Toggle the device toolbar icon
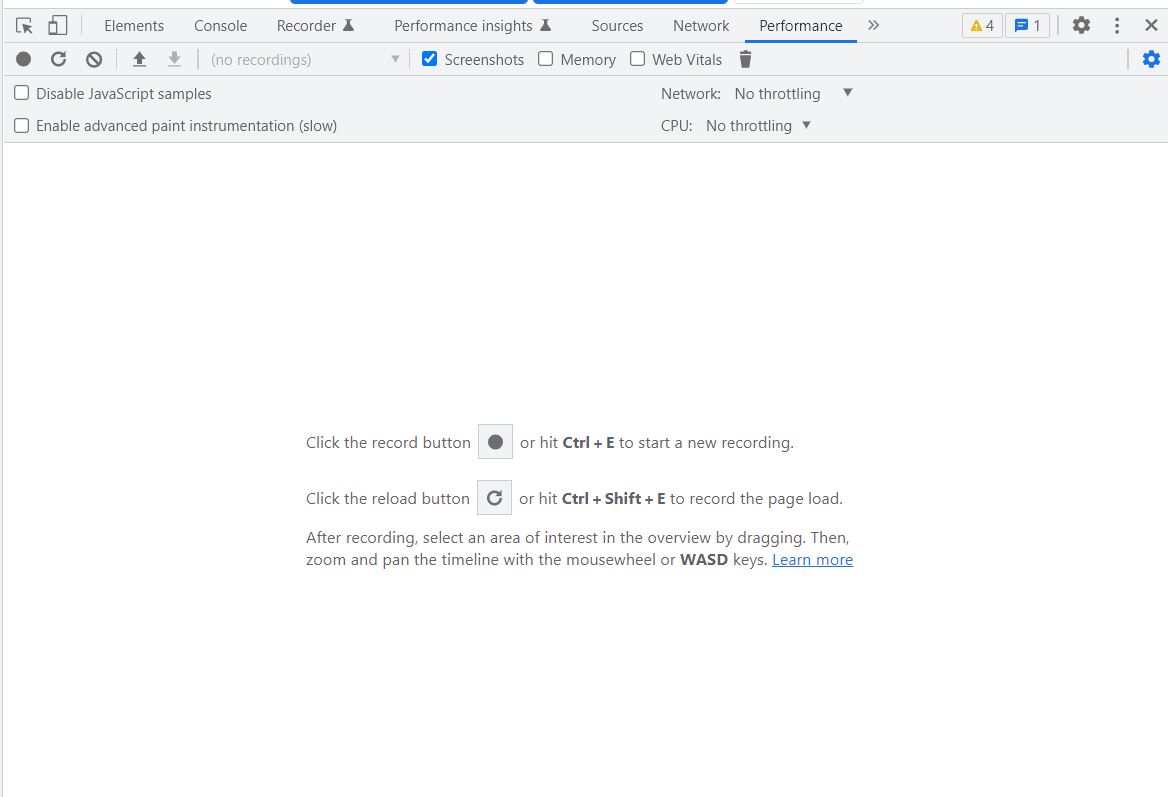The image size is (1168, 797). (58, 26)
